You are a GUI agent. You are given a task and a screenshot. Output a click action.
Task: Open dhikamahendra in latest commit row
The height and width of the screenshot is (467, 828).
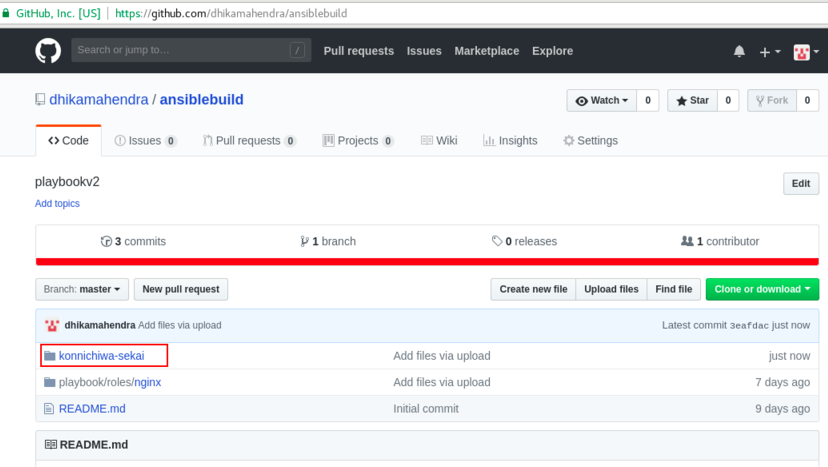[100, 325]
